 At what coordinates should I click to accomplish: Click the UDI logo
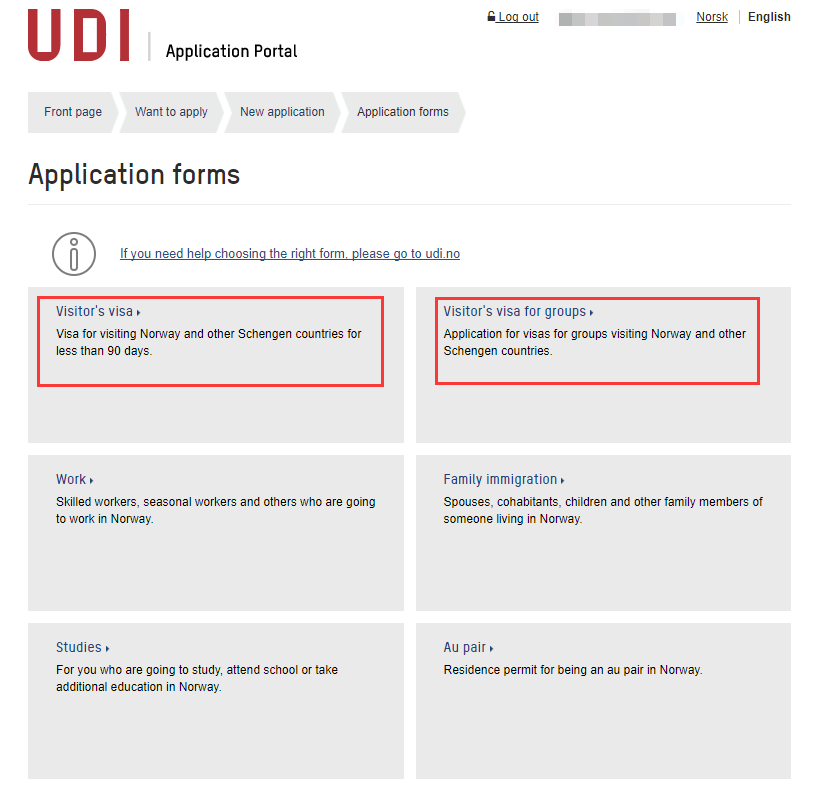pos(78,36)
